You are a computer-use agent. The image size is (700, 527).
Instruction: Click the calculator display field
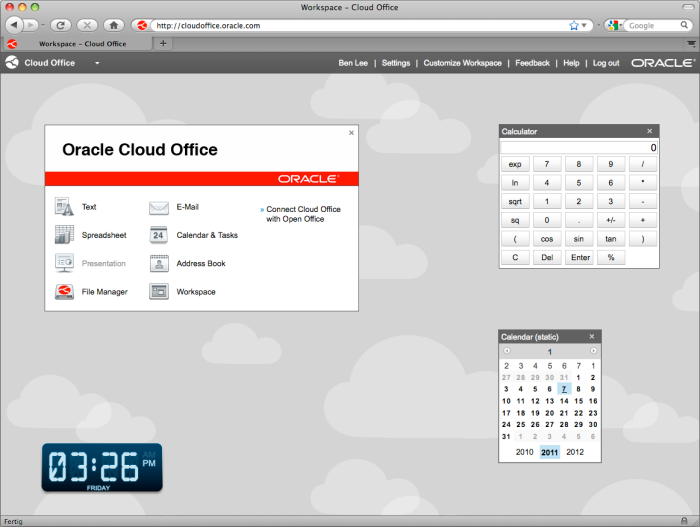click(579, 147)
